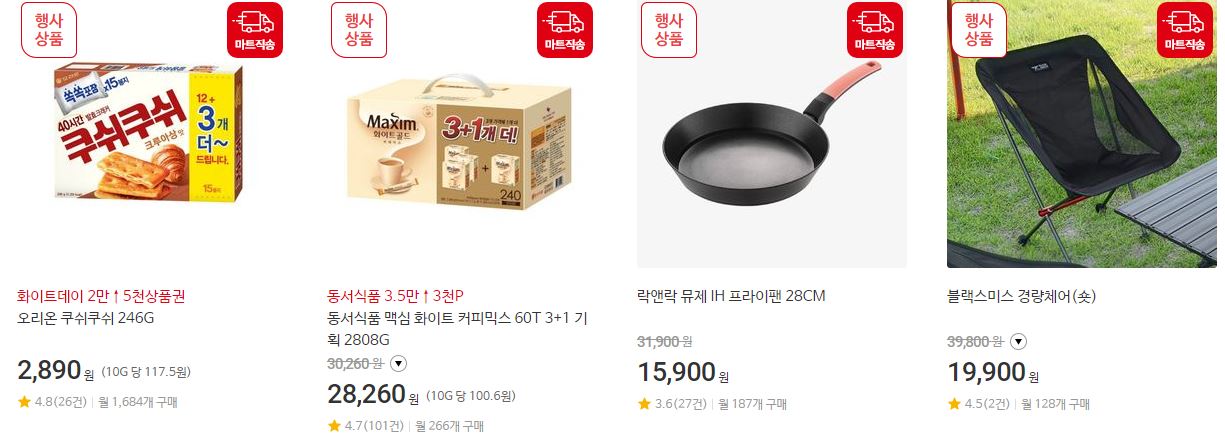This screenshot has width=1225, height=437.
Task: Click the 마트직송 truck icon on the frying pan
Action: coord(875,30)
